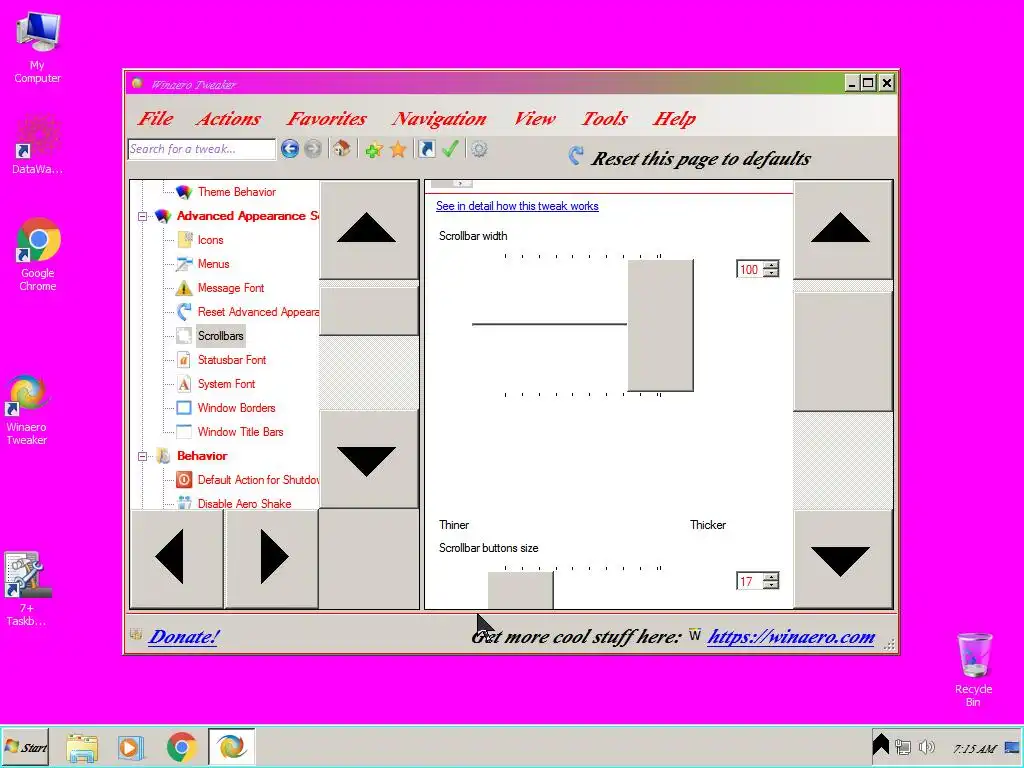Click the Scrollbar width slider thumb

(660, 325)
